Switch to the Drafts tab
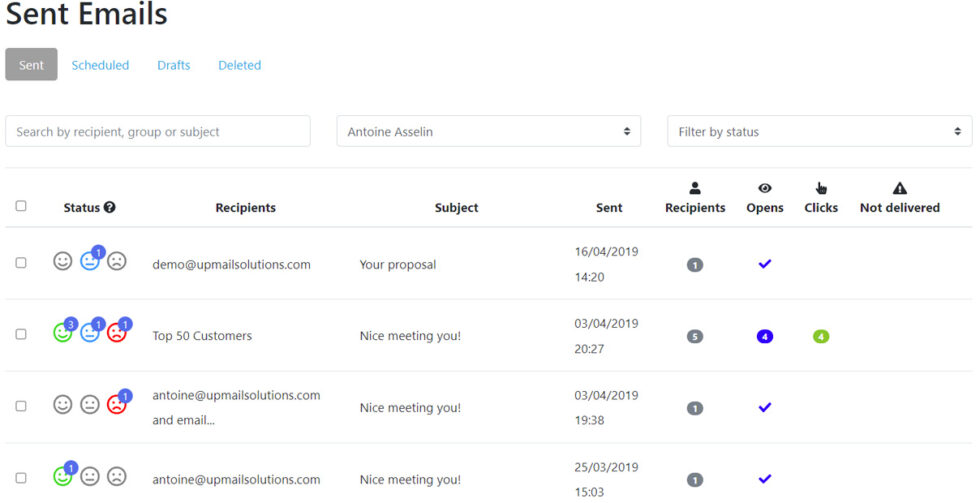Screen dimensions: 980x503 (174, 65)
